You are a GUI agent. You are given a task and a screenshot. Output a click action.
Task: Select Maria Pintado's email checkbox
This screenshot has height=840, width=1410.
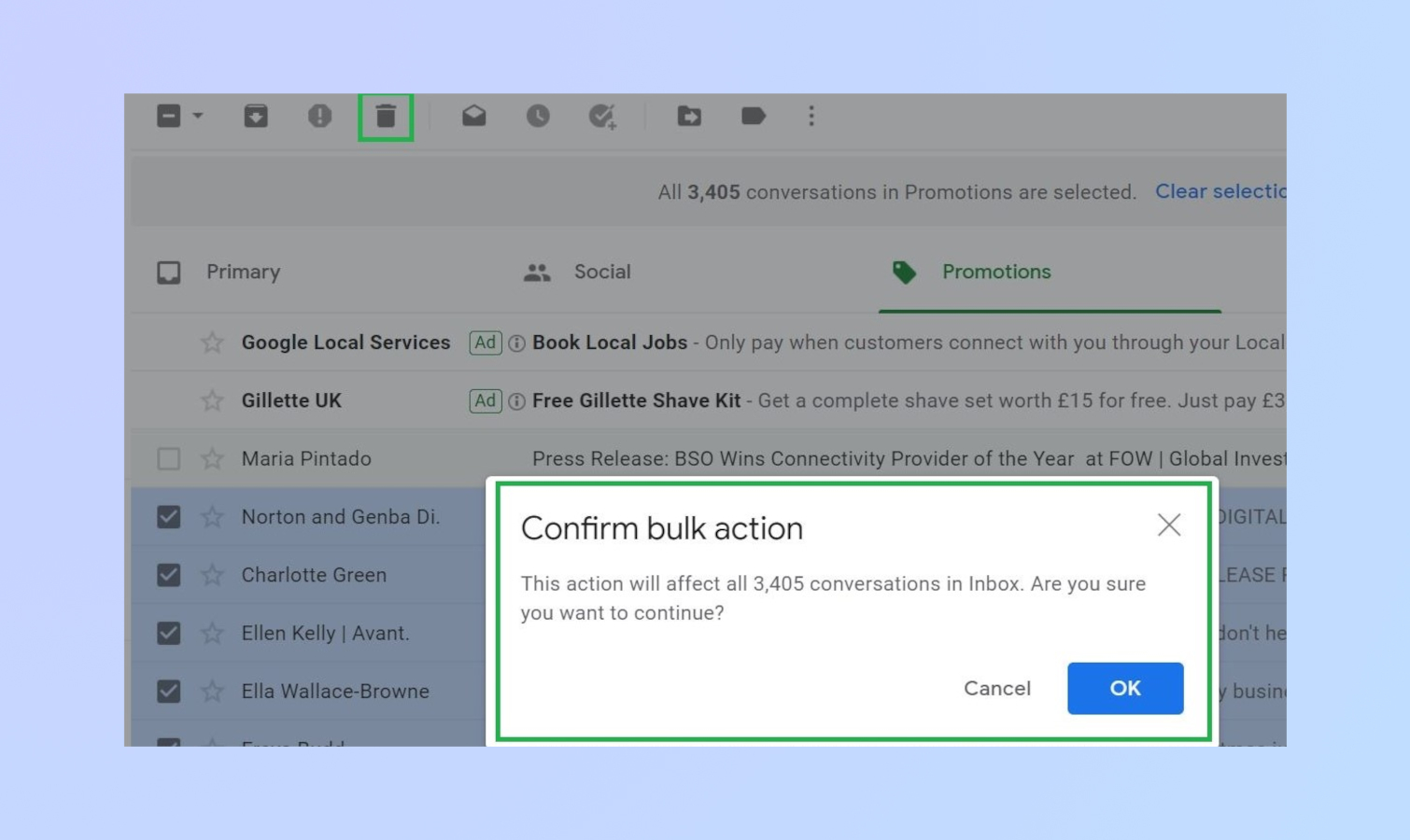pyautogui.click(x=169, y=458)
